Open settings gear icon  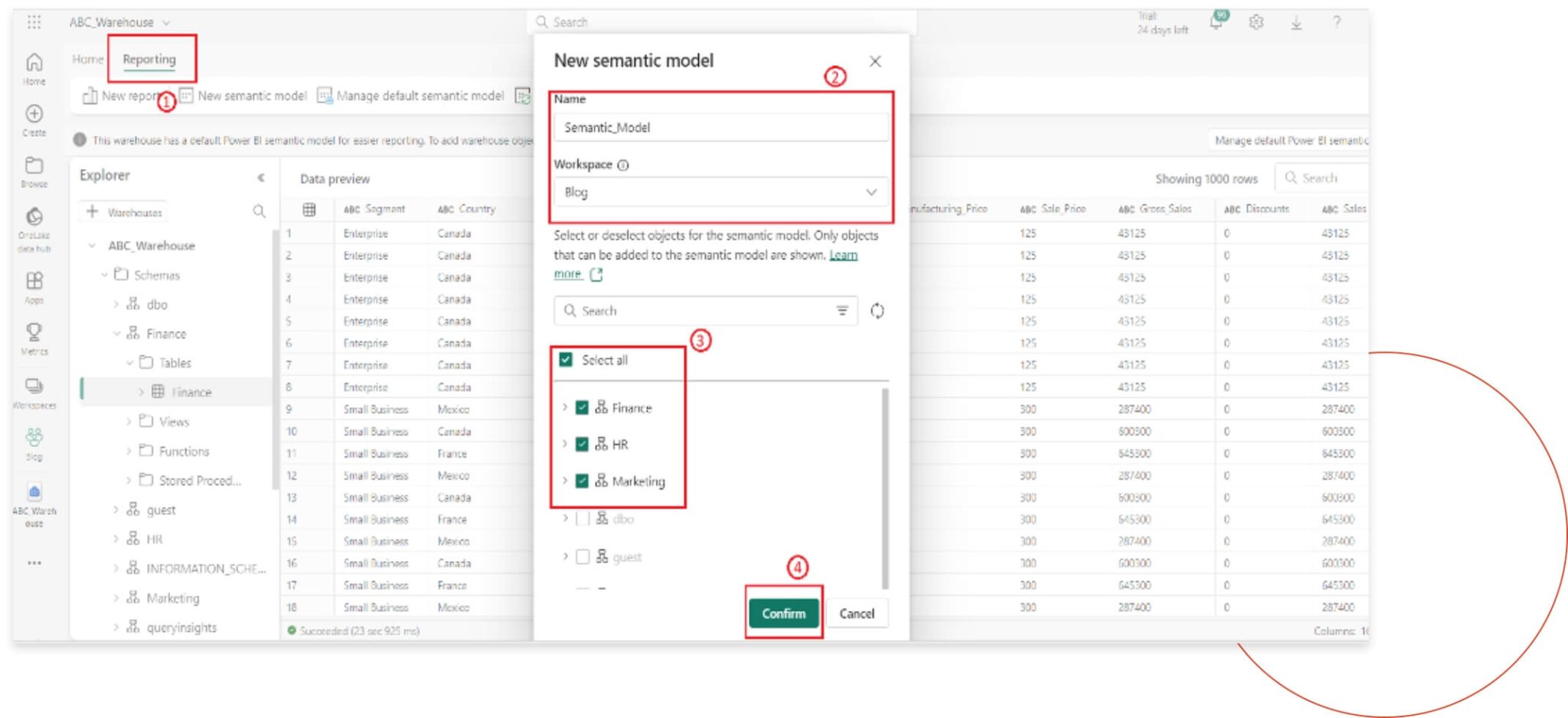pos(1256,22)
